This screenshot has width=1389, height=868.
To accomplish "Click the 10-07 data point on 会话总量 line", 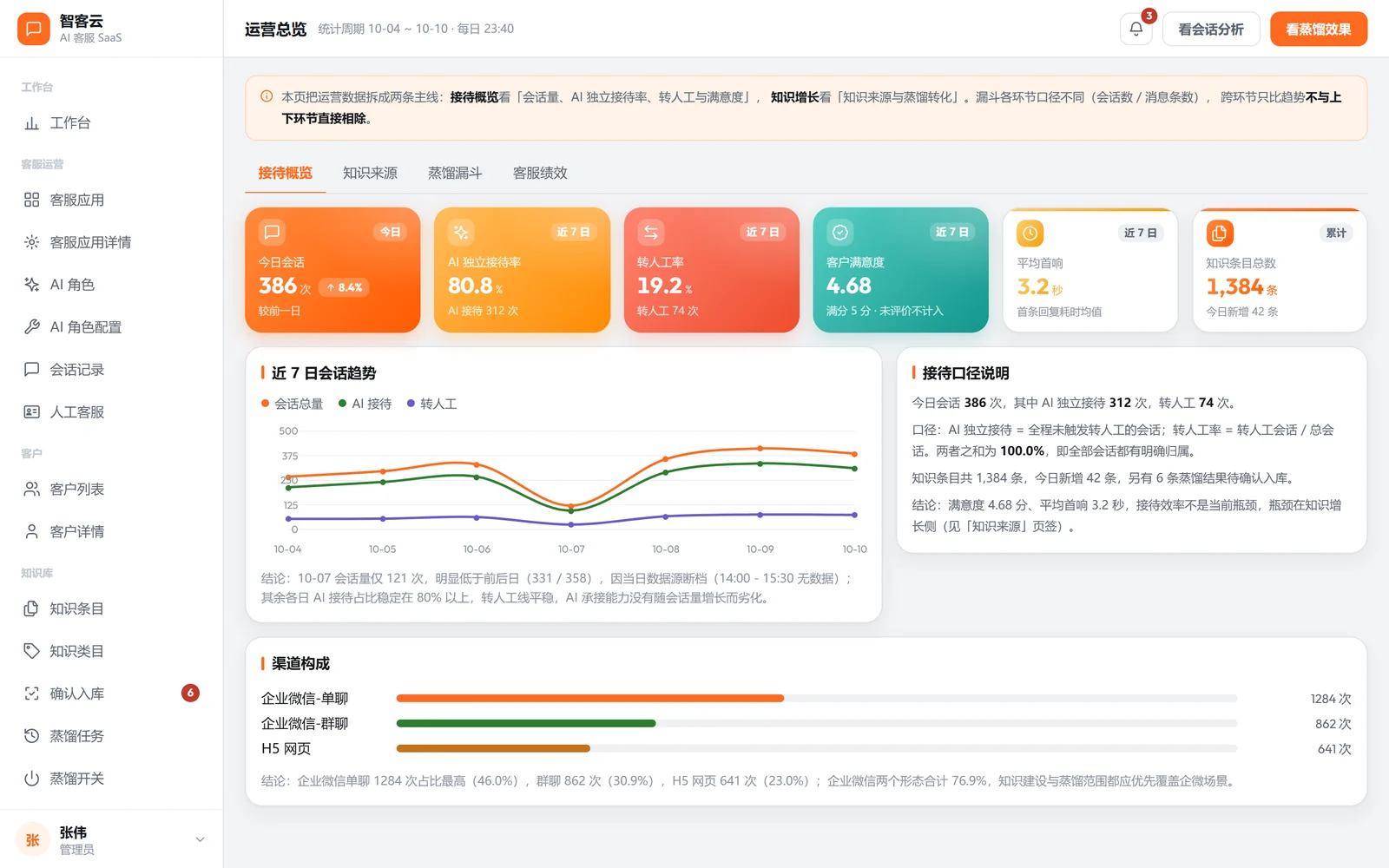I will 570,505.
